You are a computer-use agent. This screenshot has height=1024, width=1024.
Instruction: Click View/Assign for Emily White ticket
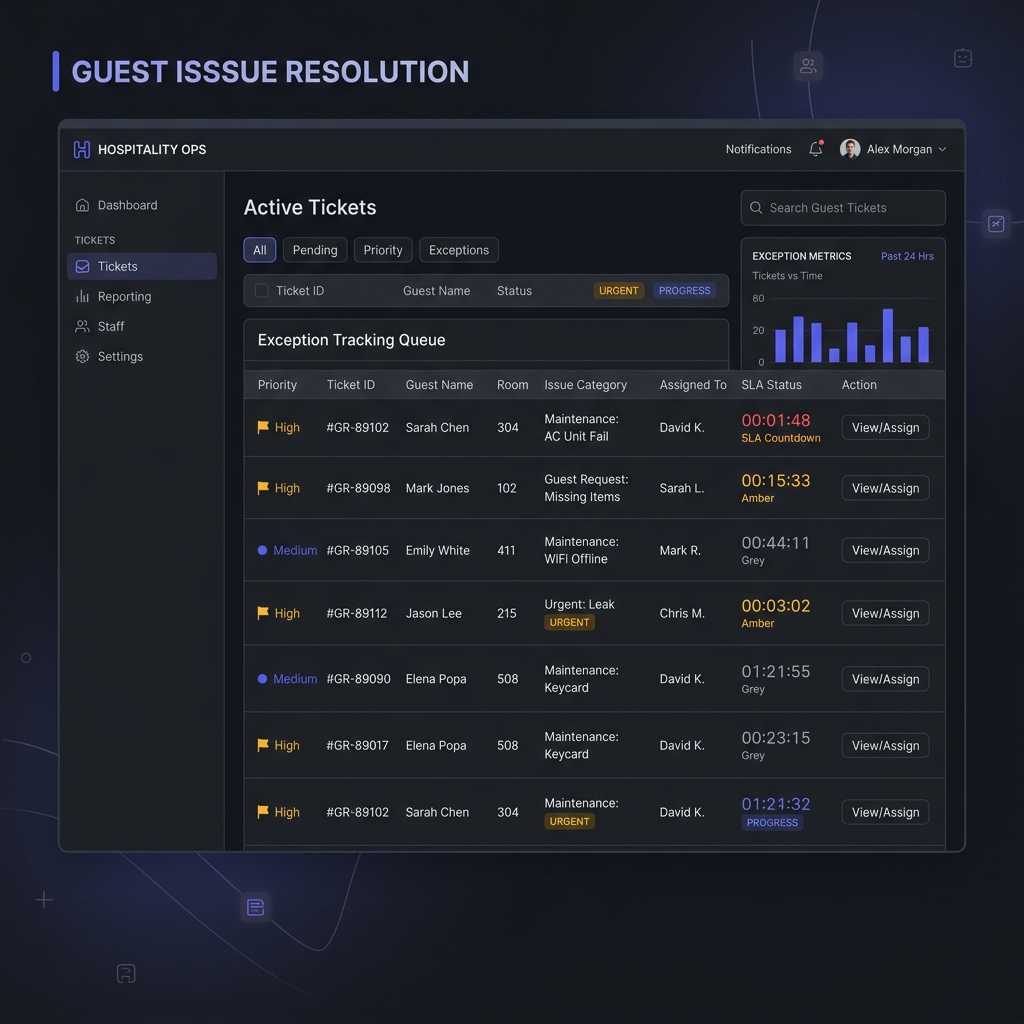point(885,551)
